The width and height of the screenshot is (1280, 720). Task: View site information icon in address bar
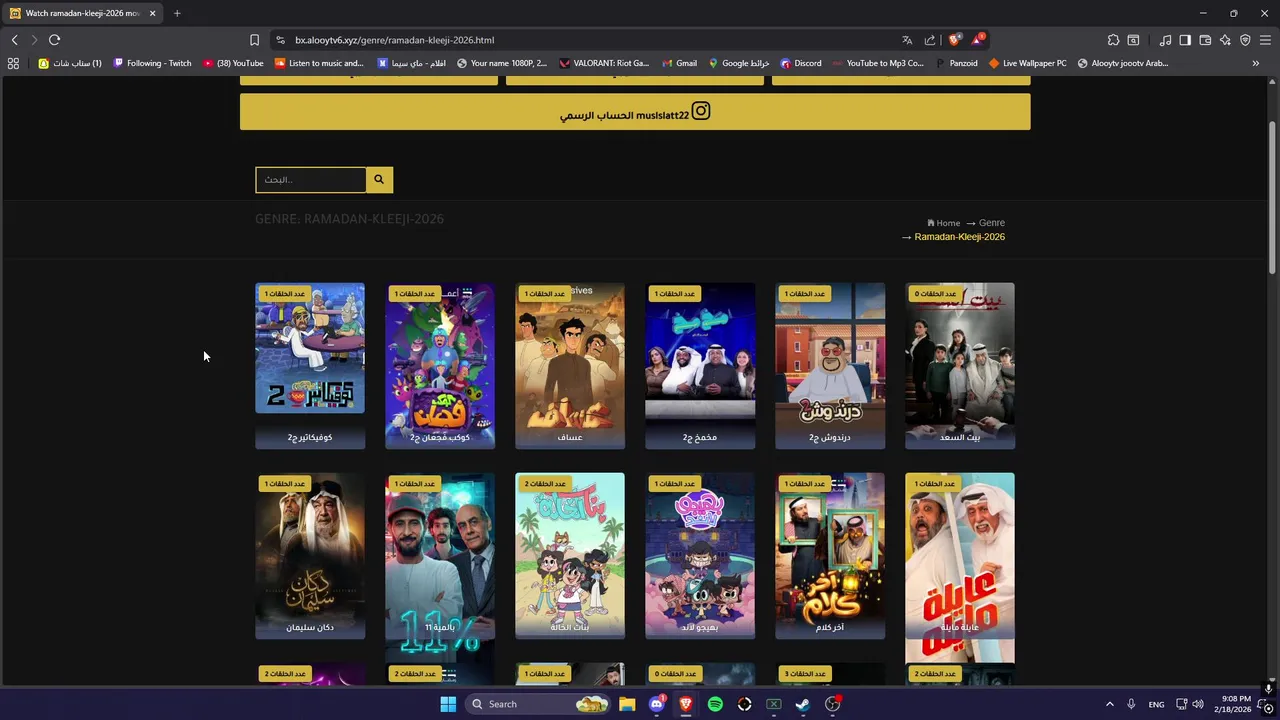pyautogui.click(x=281, y=40)
